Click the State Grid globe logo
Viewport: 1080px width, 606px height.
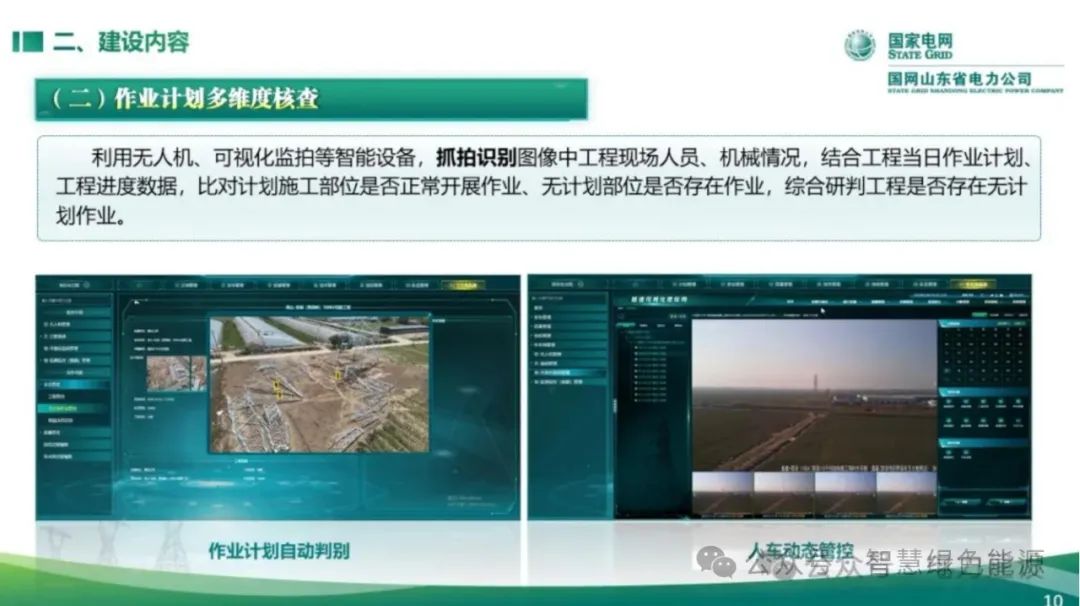[860, 46]
